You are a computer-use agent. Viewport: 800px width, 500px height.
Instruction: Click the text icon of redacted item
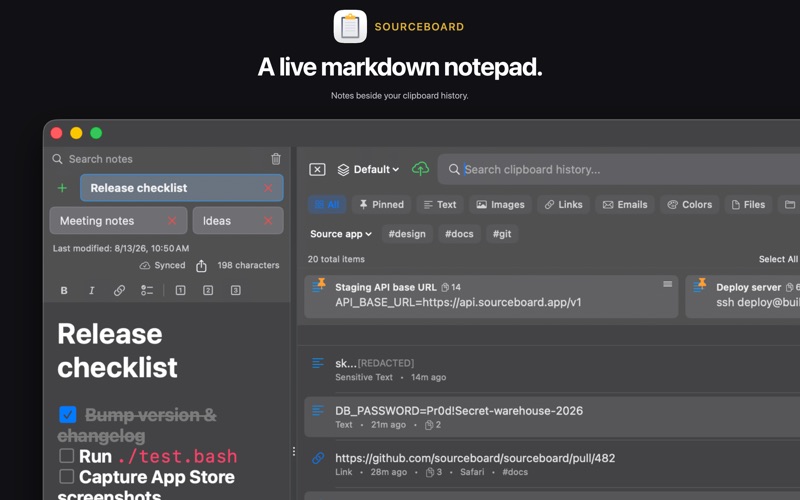pos(318,363)
